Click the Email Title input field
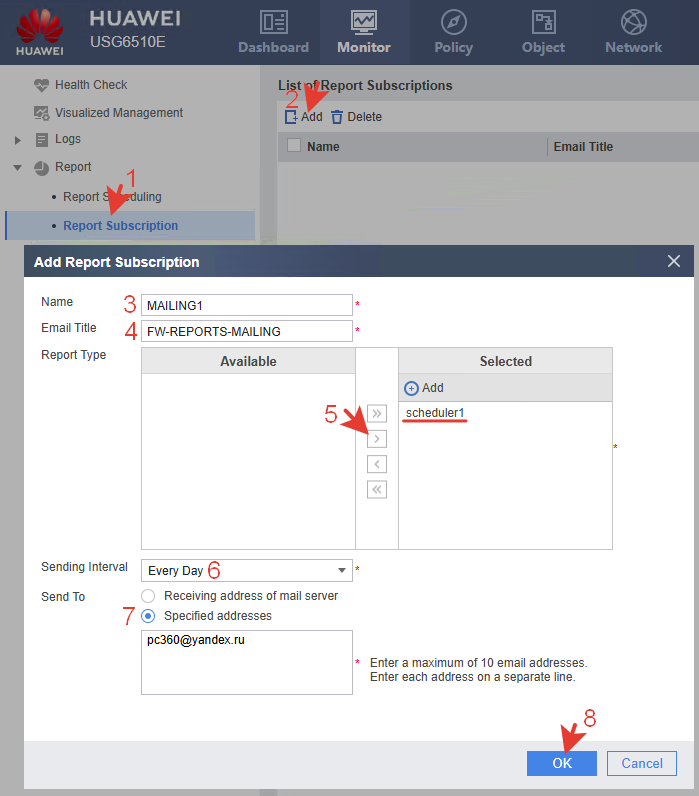The image size is (699, 796). pos(246,331)
